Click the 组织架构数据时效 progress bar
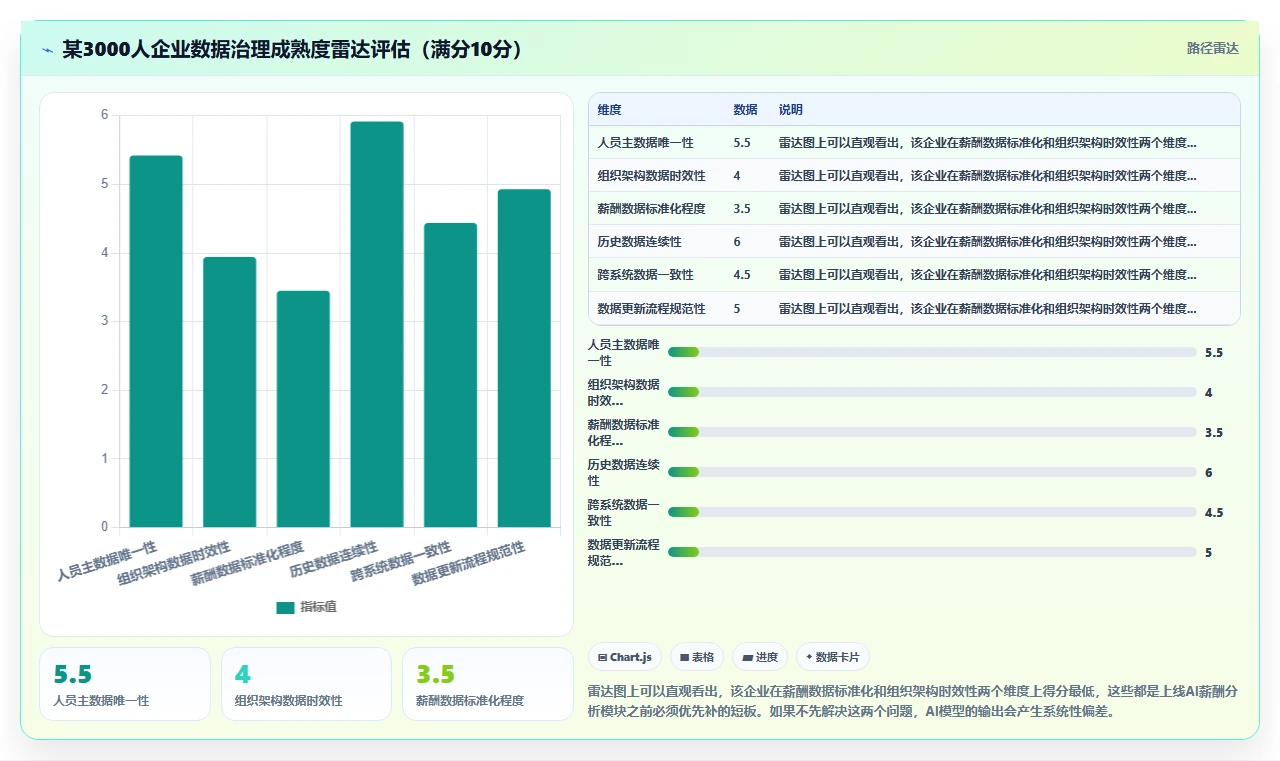 [932, 392]
